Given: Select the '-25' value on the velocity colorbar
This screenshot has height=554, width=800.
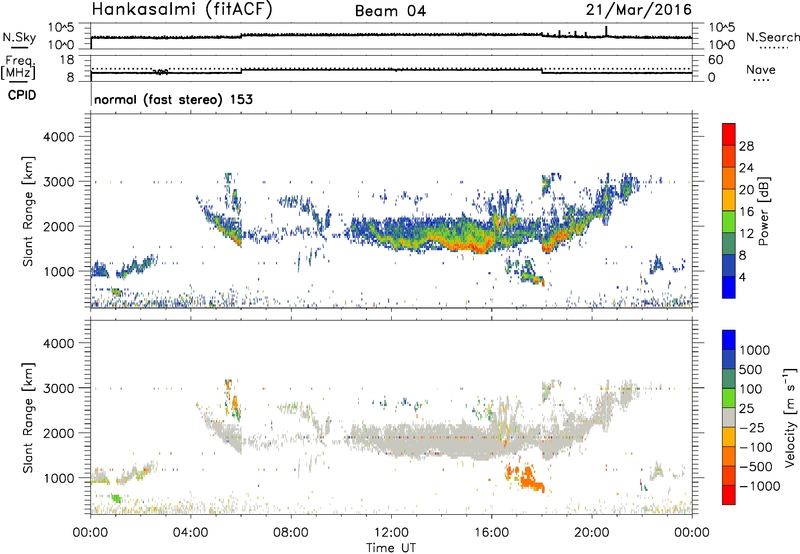Looking at the screenshot, I should (x=752, y=427).
